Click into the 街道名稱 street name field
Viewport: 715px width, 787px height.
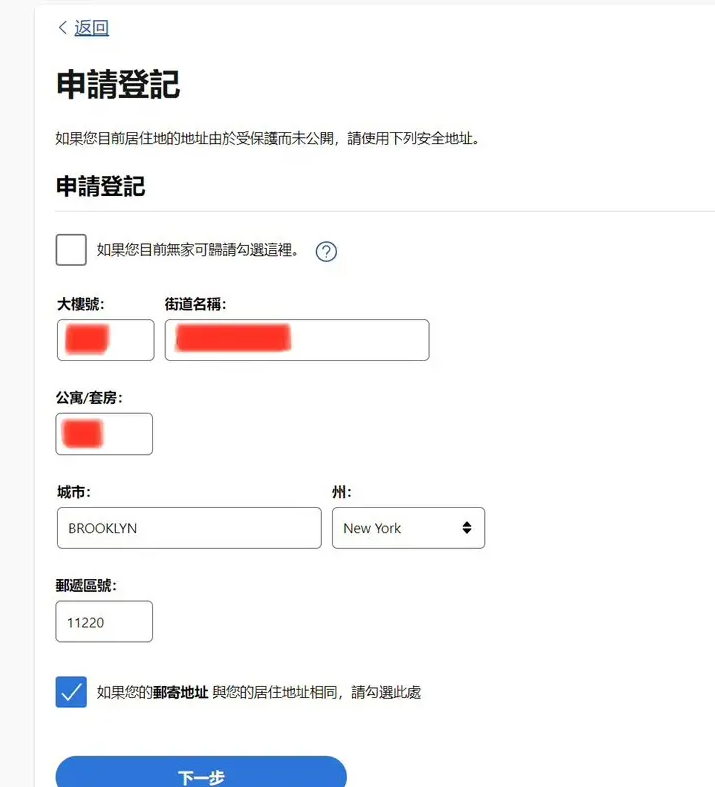(x=296, y=340)
